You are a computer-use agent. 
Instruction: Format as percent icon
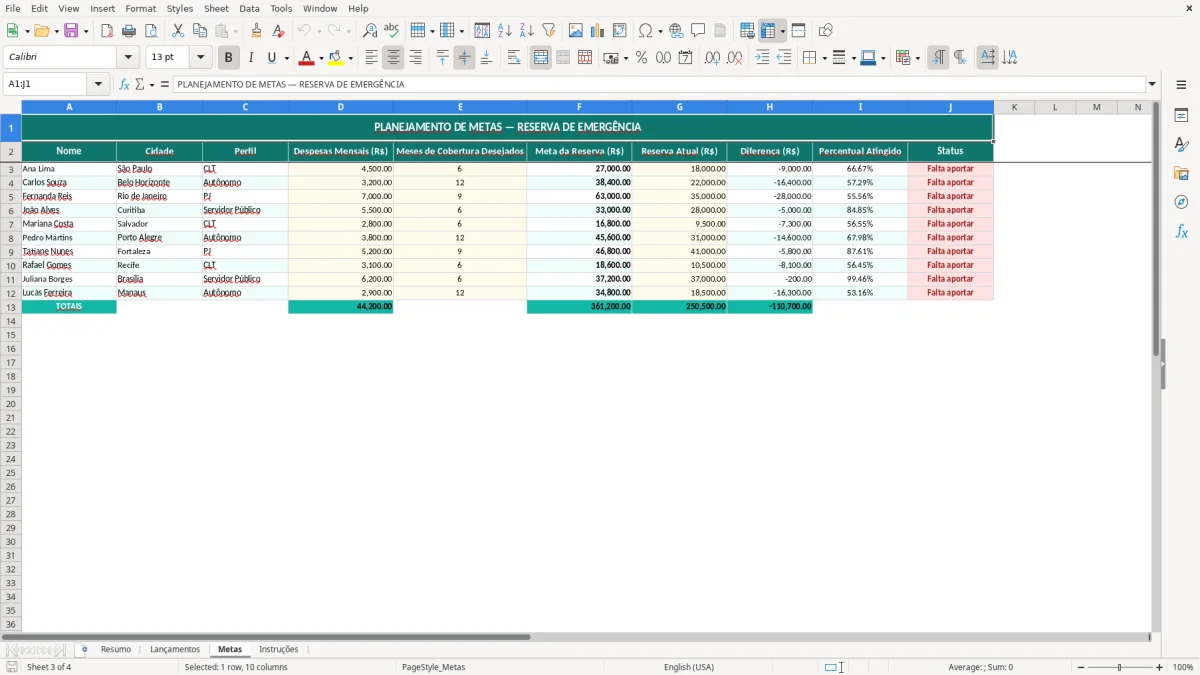point(641,58)
